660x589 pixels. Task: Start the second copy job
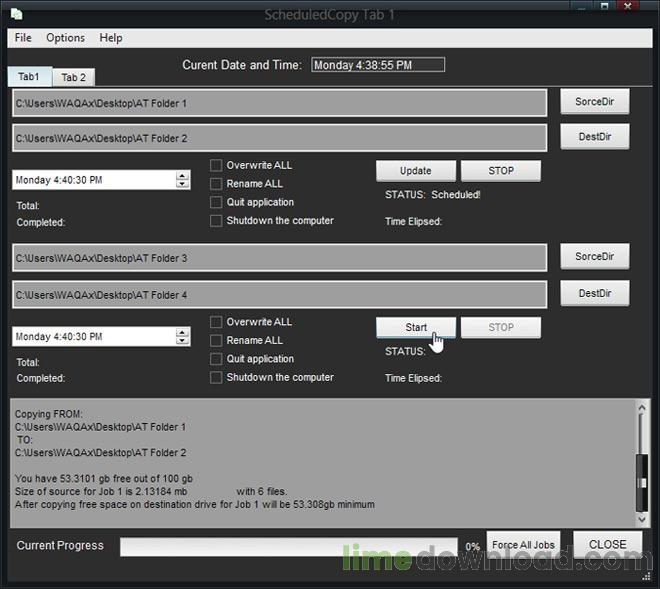coord(416,328)
